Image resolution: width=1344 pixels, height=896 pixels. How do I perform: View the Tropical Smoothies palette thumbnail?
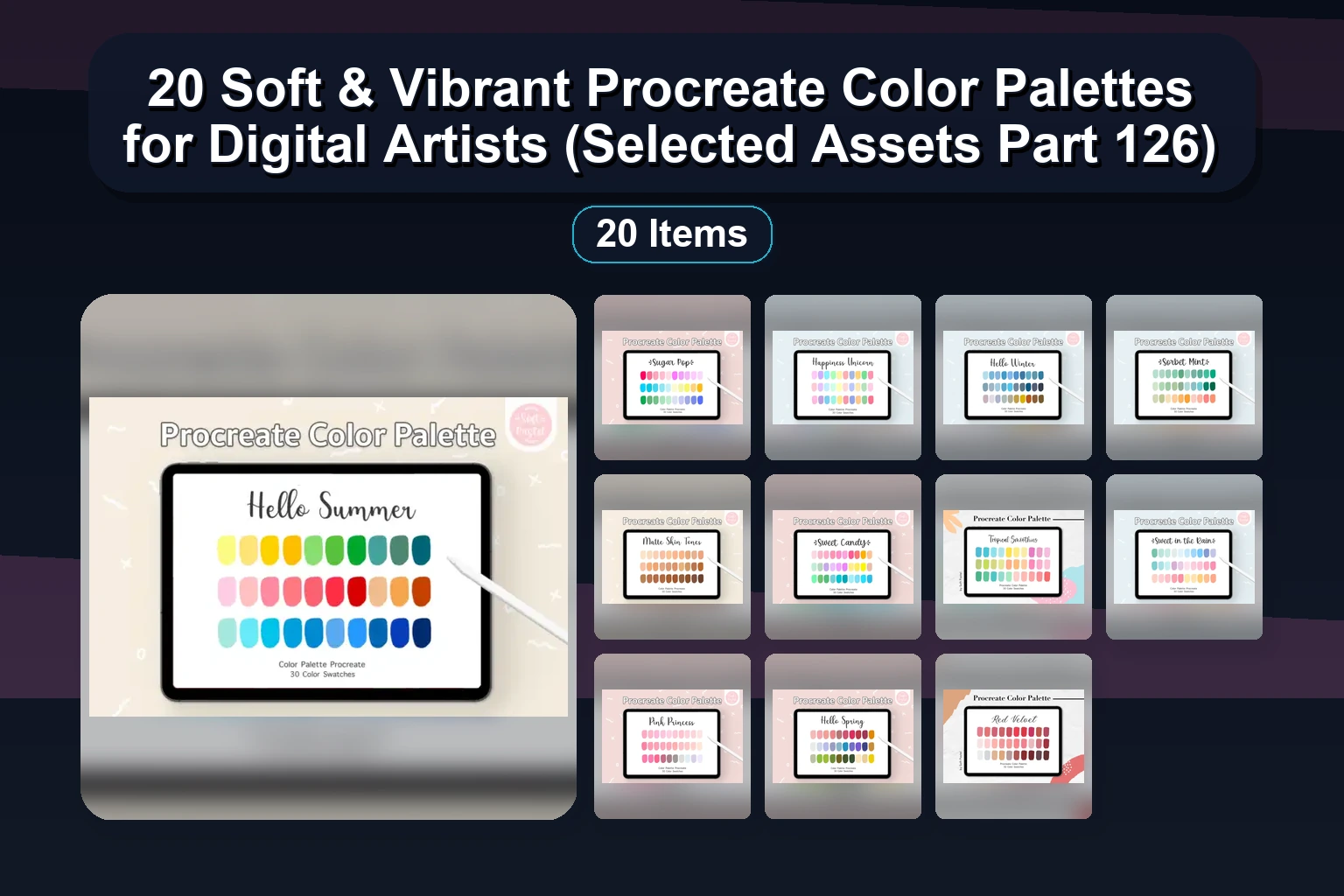1013,556
